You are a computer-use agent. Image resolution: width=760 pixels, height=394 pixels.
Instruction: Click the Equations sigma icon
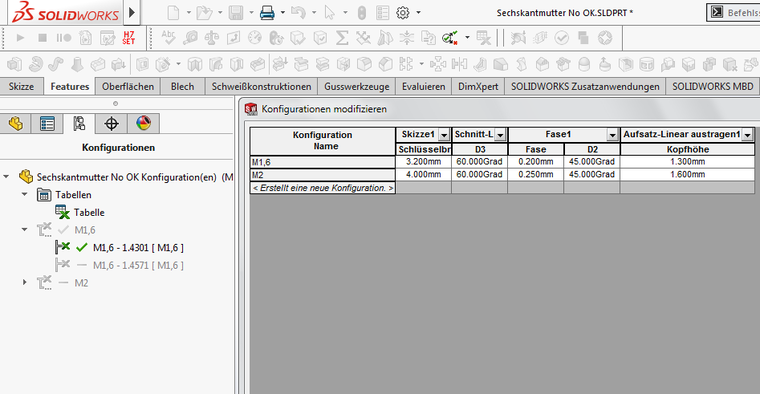[342, 38]
